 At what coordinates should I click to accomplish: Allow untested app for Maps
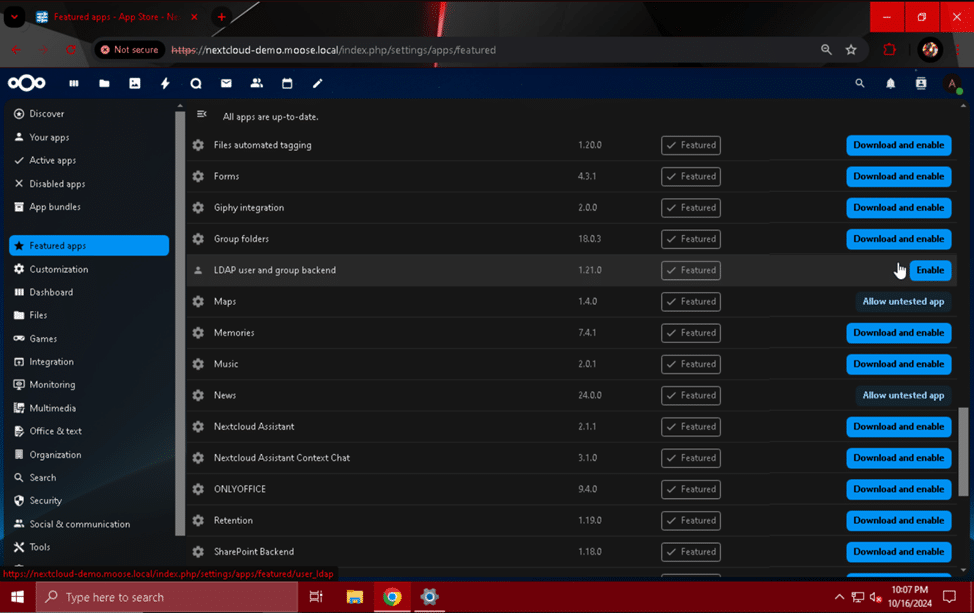(x=903, y=301)
